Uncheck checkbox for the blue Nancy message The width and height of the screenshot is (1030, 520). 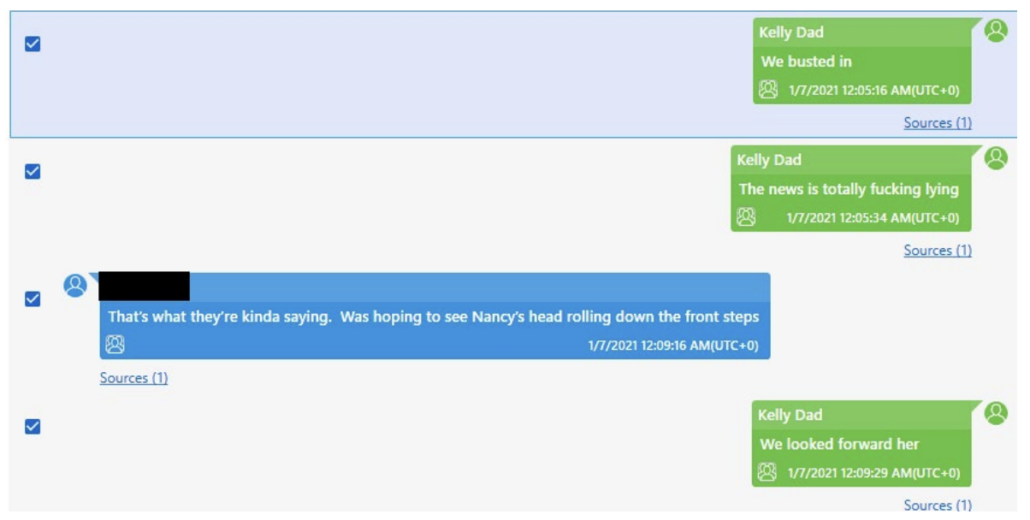32,299
